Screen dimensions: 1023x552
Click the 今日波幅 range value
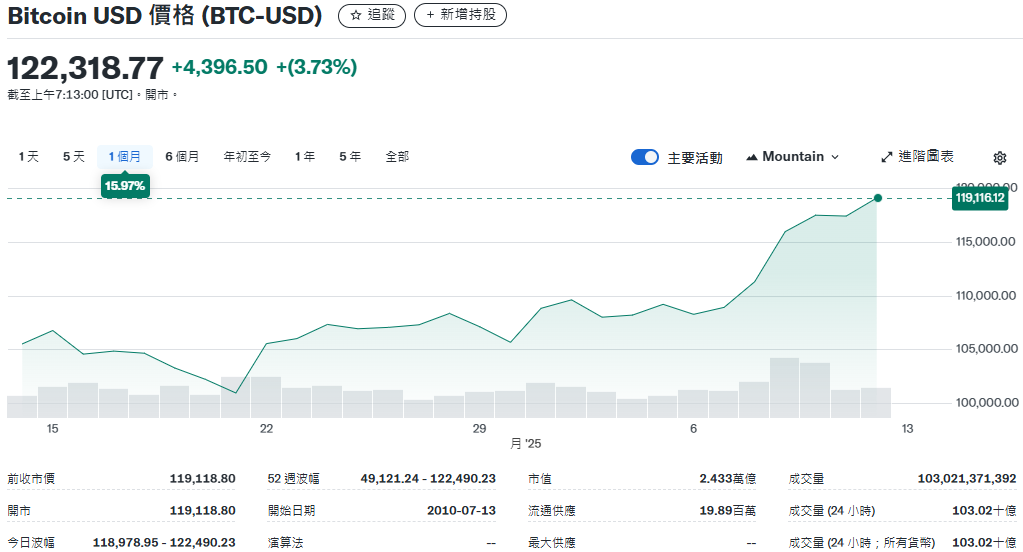tap(164, 542)
